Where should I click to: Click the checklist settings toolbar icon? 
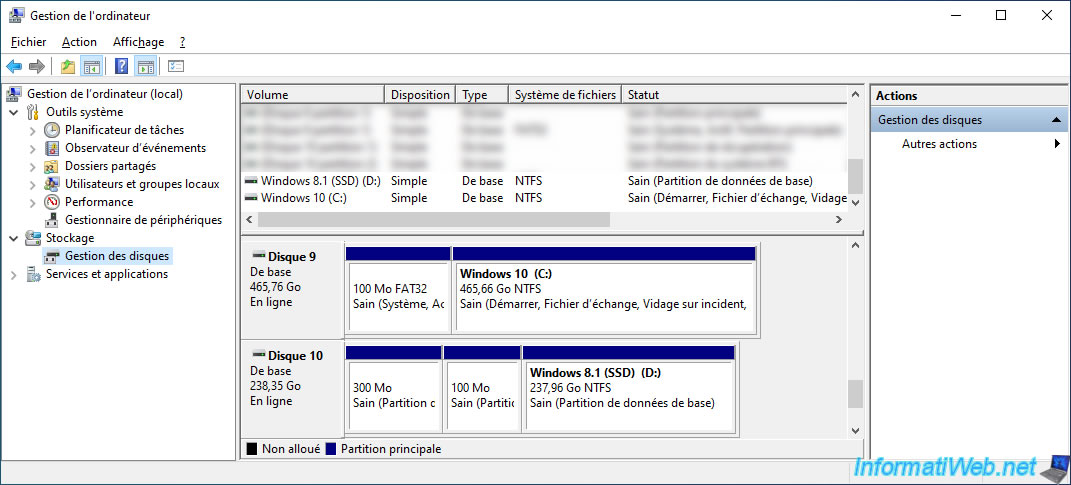pyautogui.click(x=176, y=67)
